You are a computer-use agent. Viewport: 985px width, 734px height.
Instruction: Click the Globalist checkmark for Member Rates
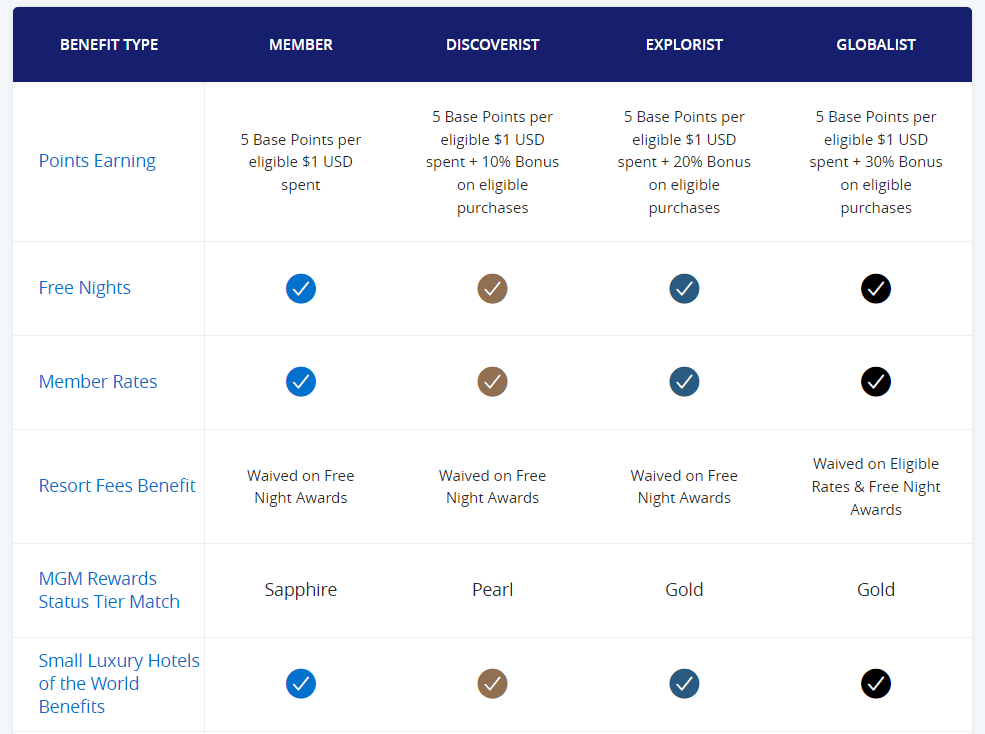tap(876, 382)
